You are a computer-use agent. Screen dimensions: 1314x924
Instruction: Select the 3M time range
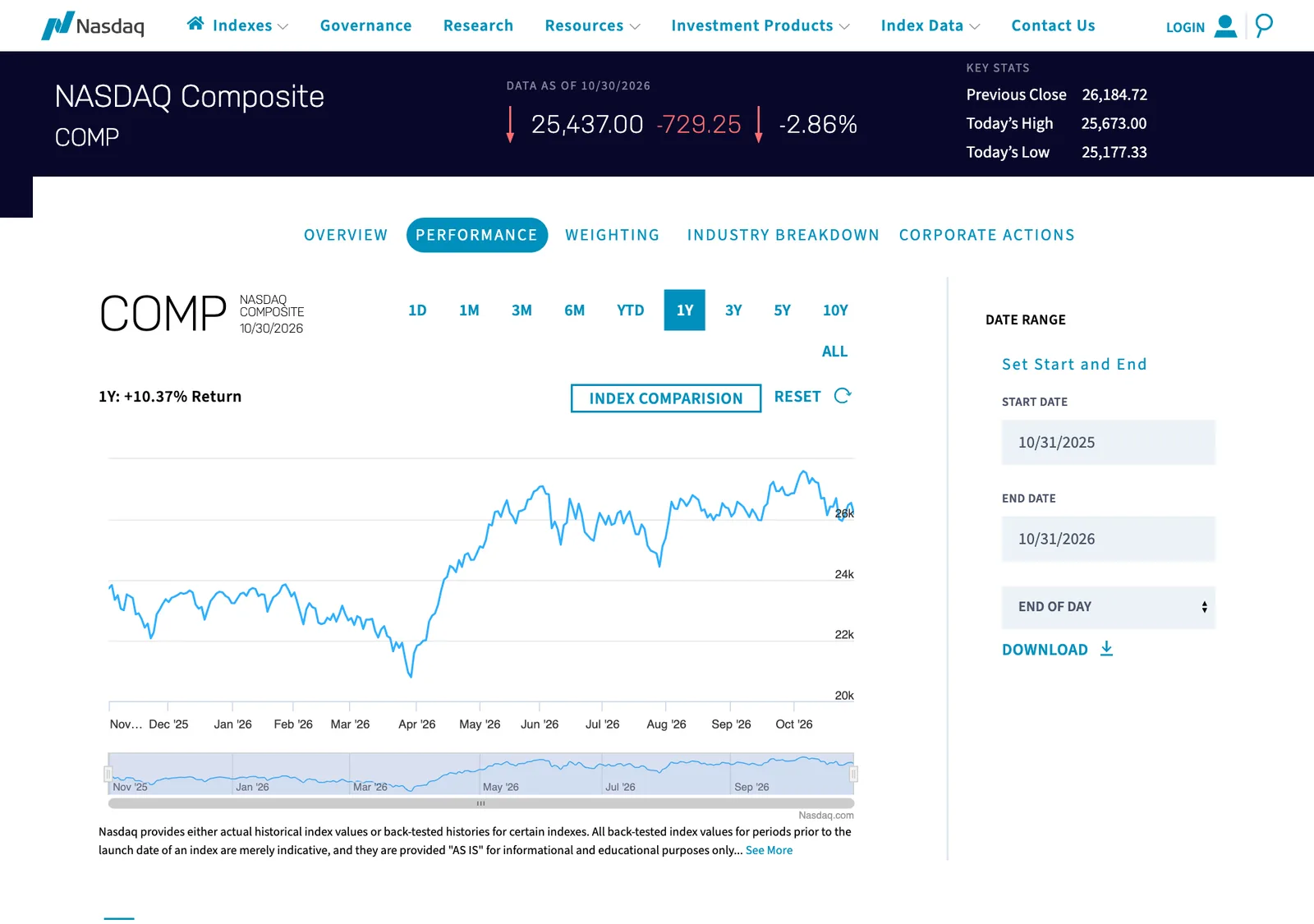(x=521, y=310)
